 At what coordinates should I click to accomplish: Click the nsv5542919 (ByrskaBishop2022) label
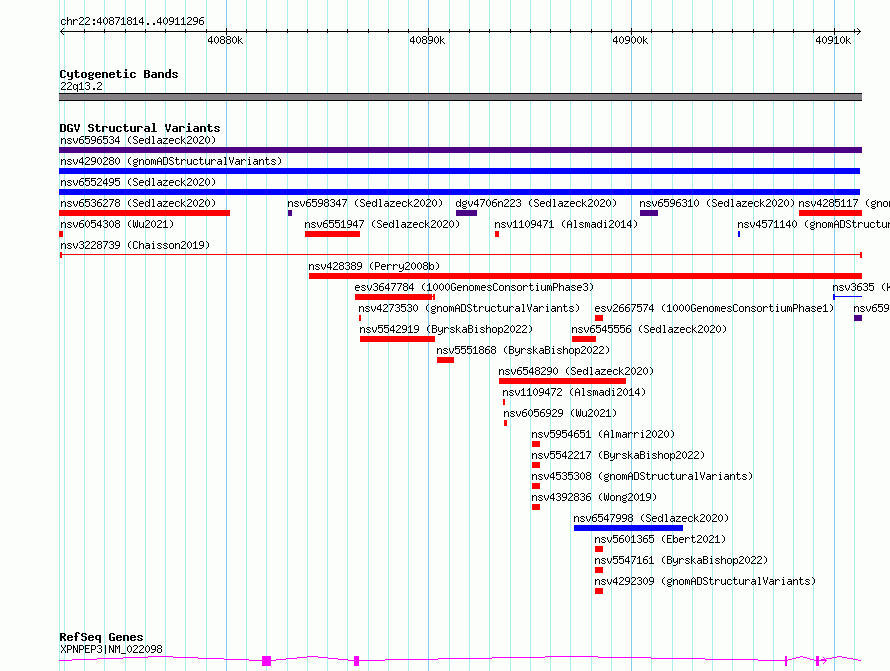(446, 329)
